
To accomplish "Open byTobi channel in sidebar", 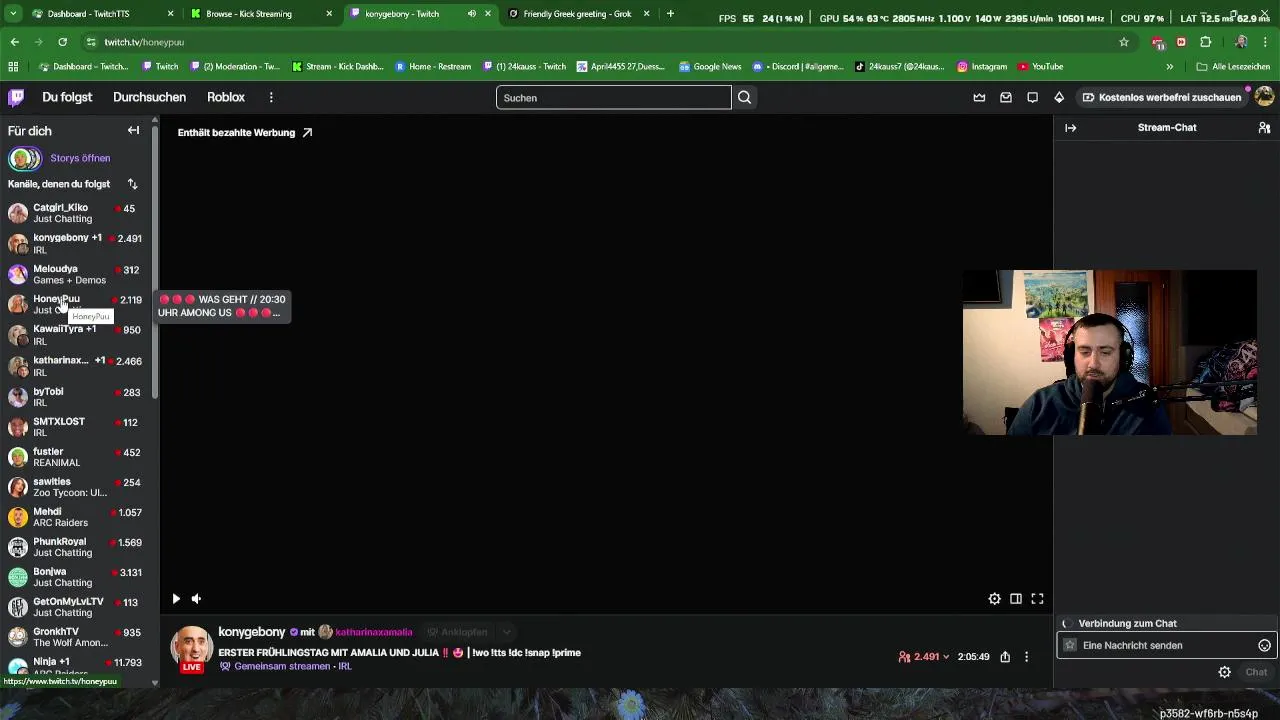I will [x=76, y=397].
